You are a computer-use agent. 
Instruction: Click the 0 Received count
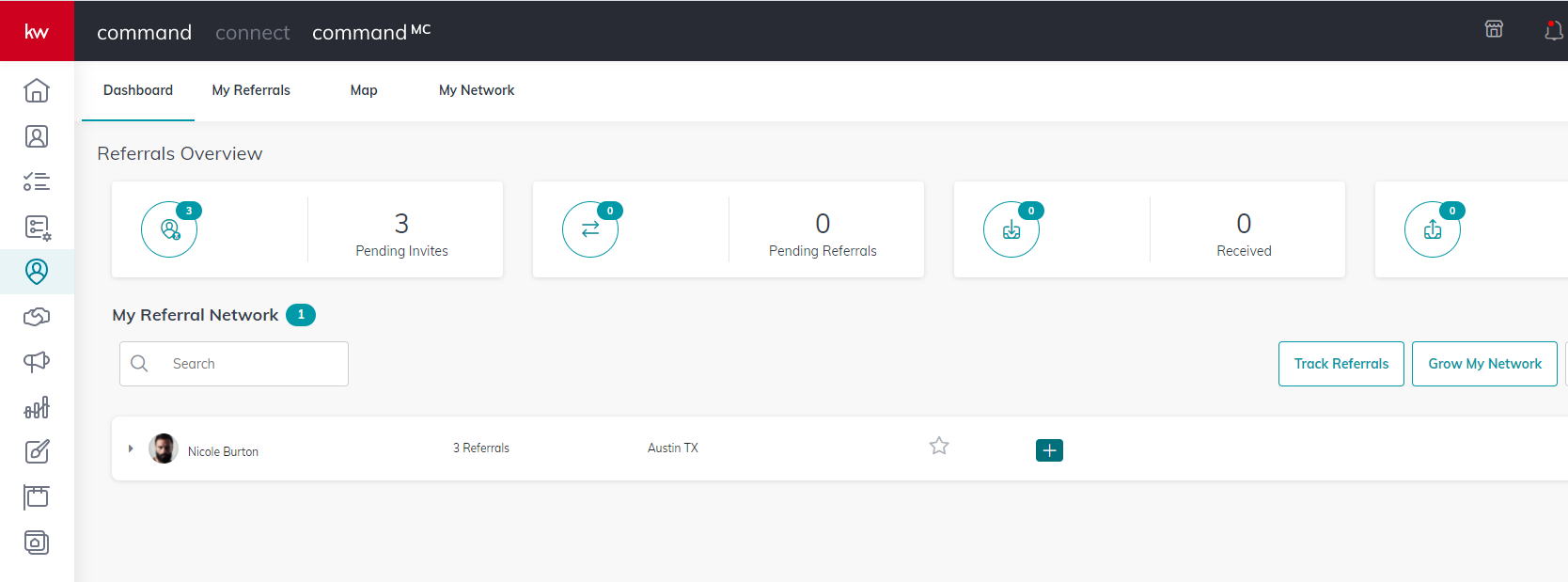click(x=1244, y=223)
